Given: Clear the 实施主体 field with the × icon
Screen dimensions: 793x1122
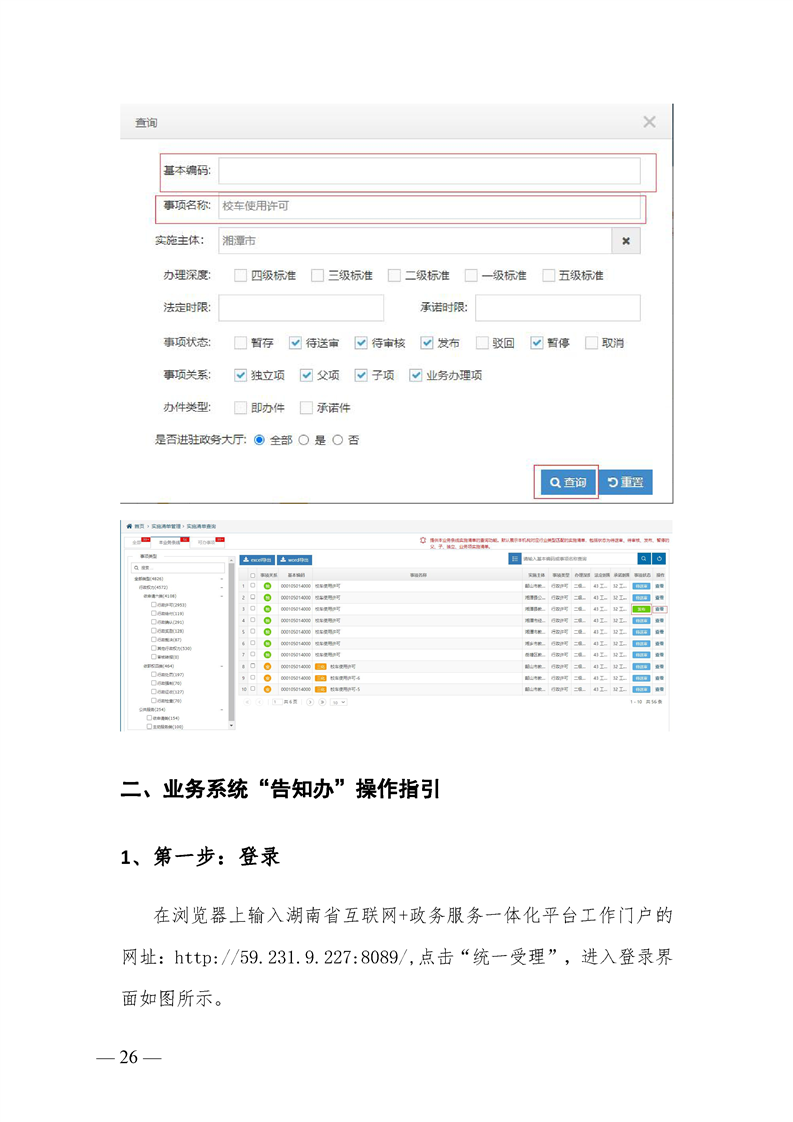Looking at the screenshot, I should pyautogui.click(x=626, y=241).
